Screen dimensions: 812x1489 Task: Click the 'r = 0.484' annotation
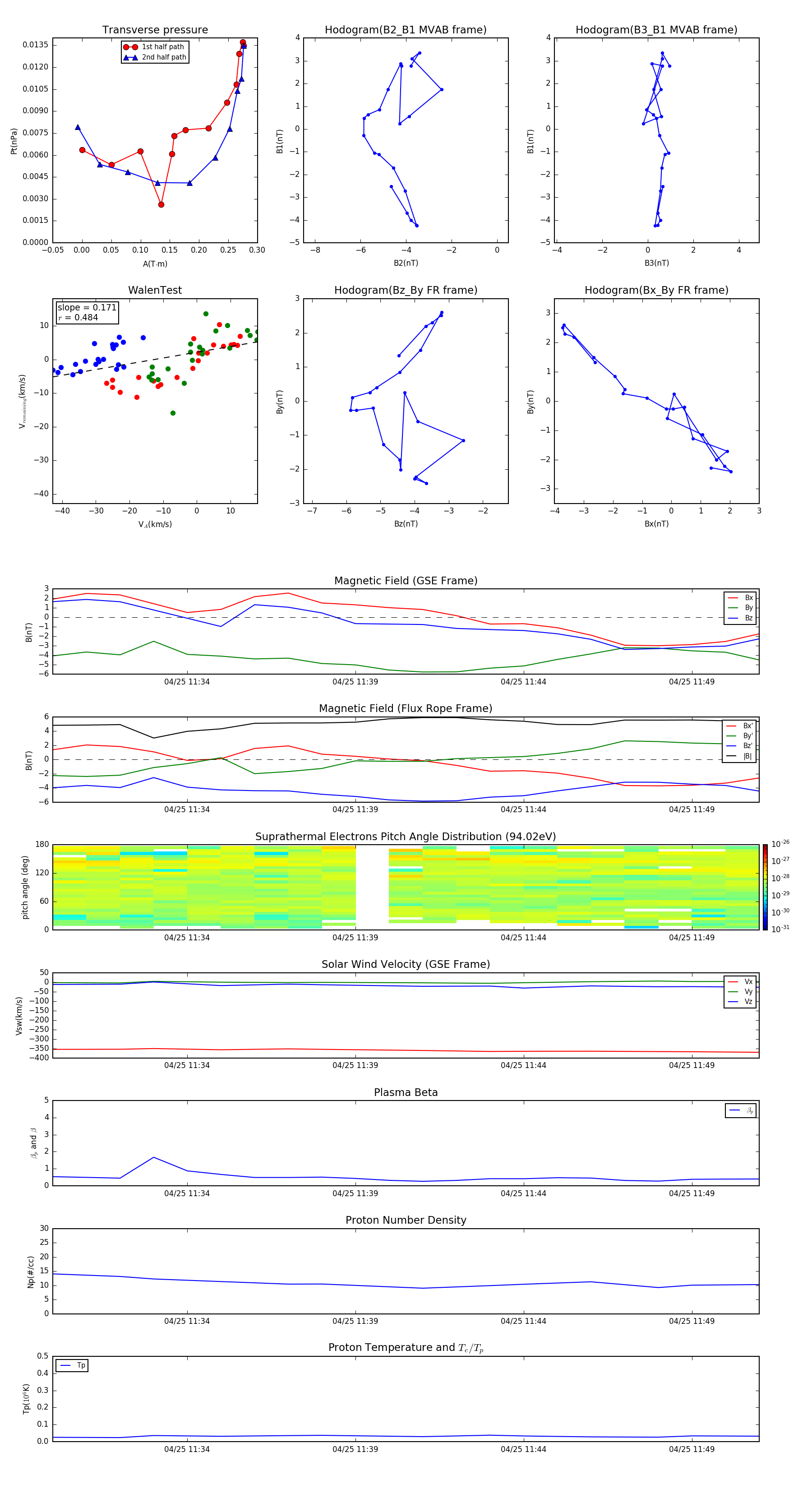click(x=78, y=317)
